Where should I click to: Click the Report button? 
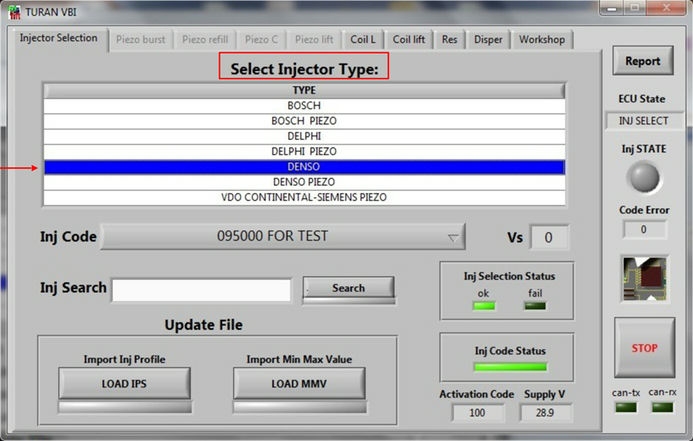642,61
